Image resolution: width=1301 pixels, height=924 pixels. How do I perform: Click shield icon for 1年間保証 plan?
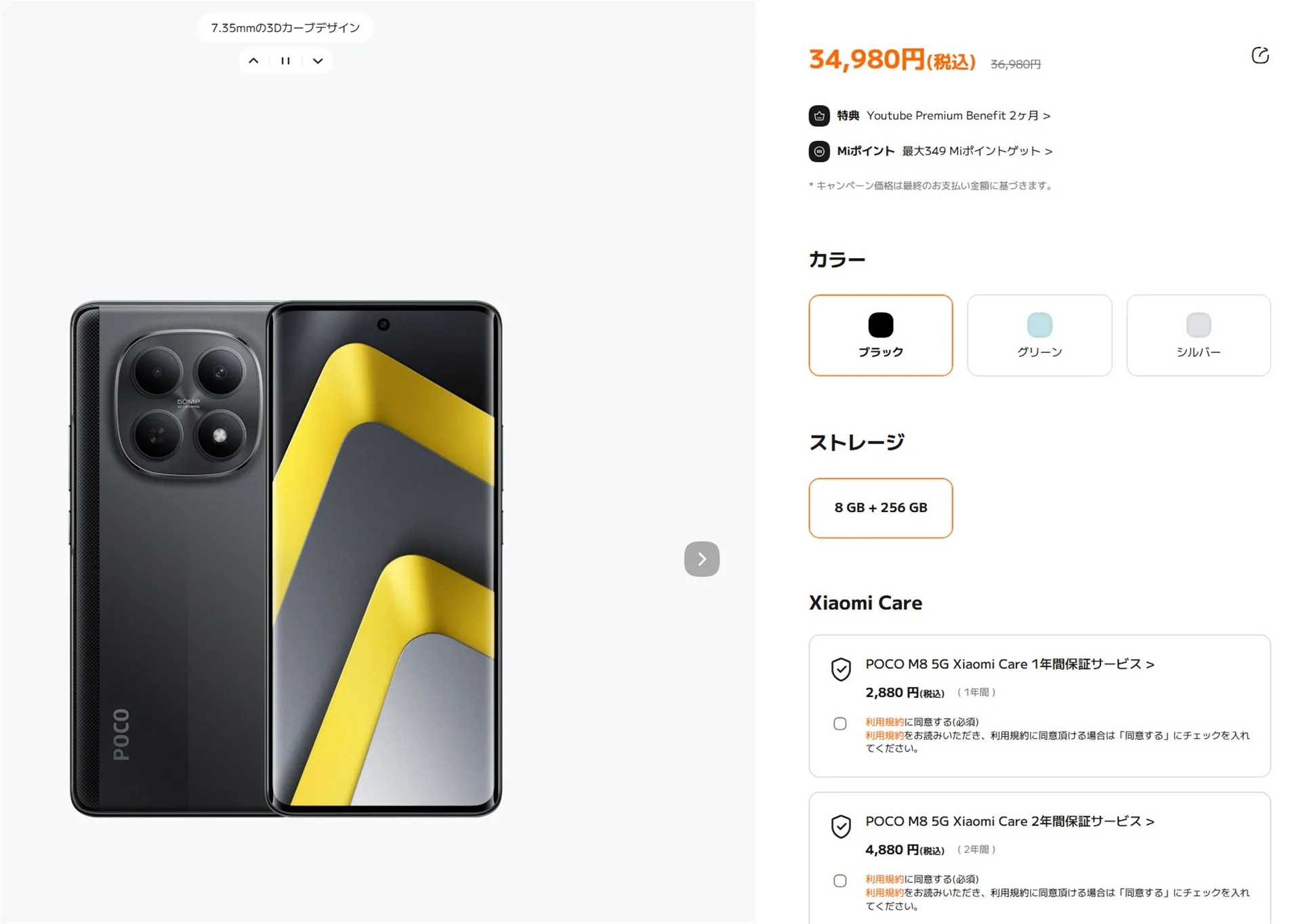point(840,669)
